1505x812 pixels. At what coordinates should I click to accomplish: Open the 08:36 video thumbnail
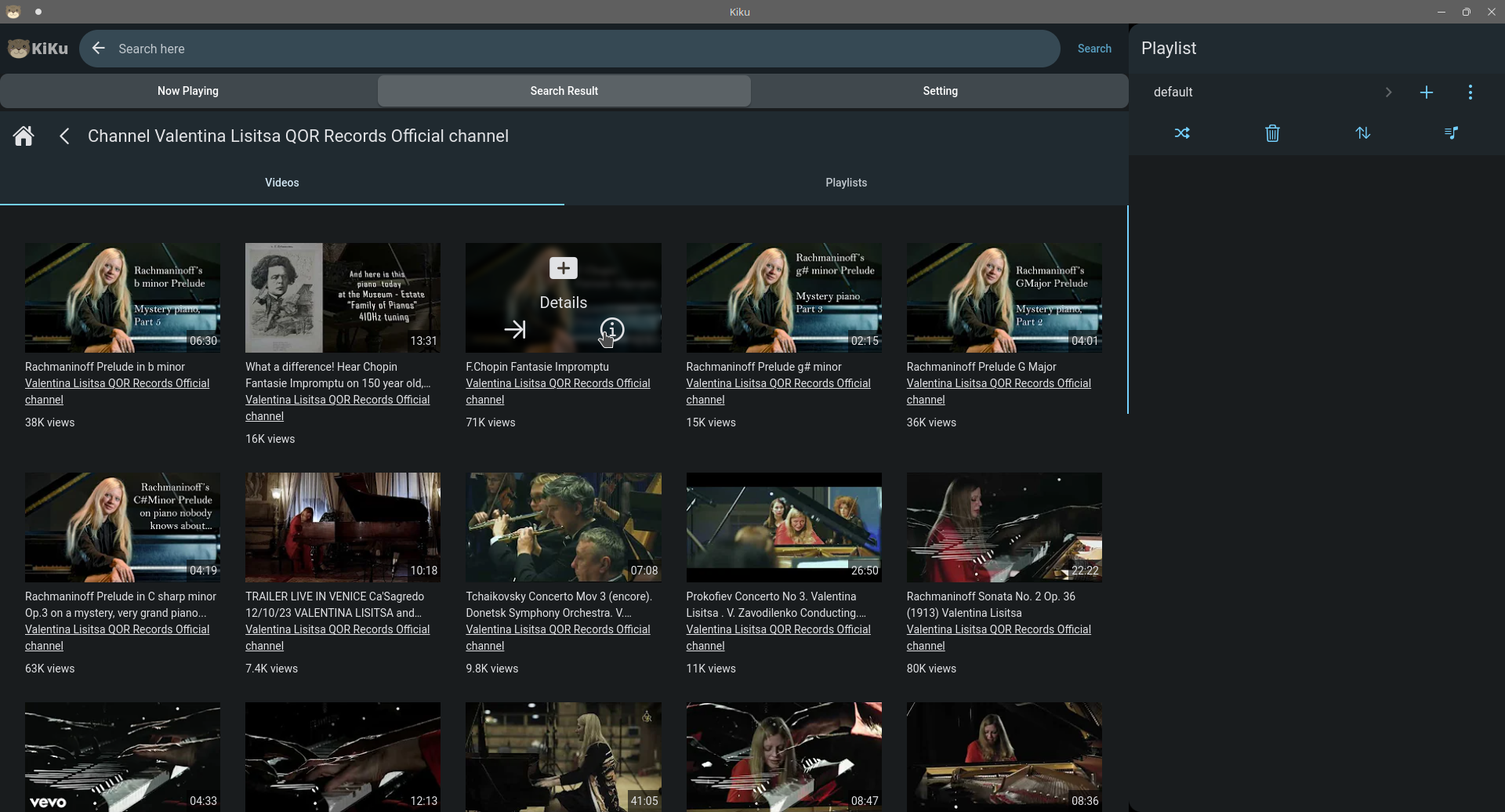click(1004, 757)
